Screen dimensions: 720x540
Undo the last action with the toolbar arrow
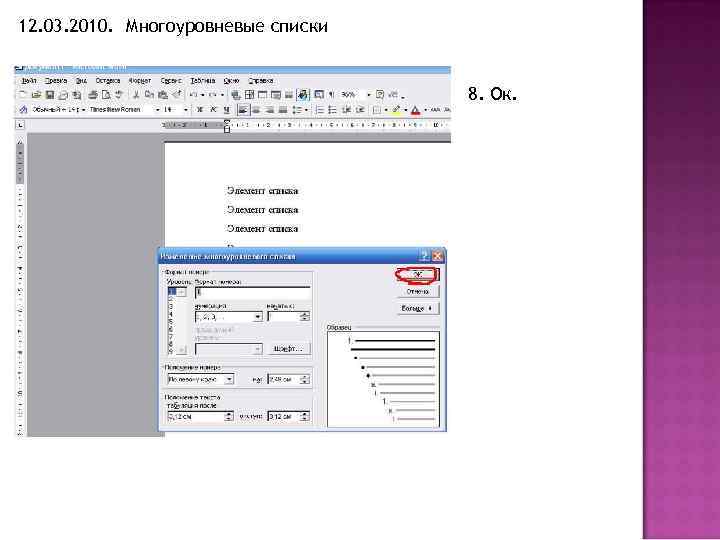coord(193,95)
